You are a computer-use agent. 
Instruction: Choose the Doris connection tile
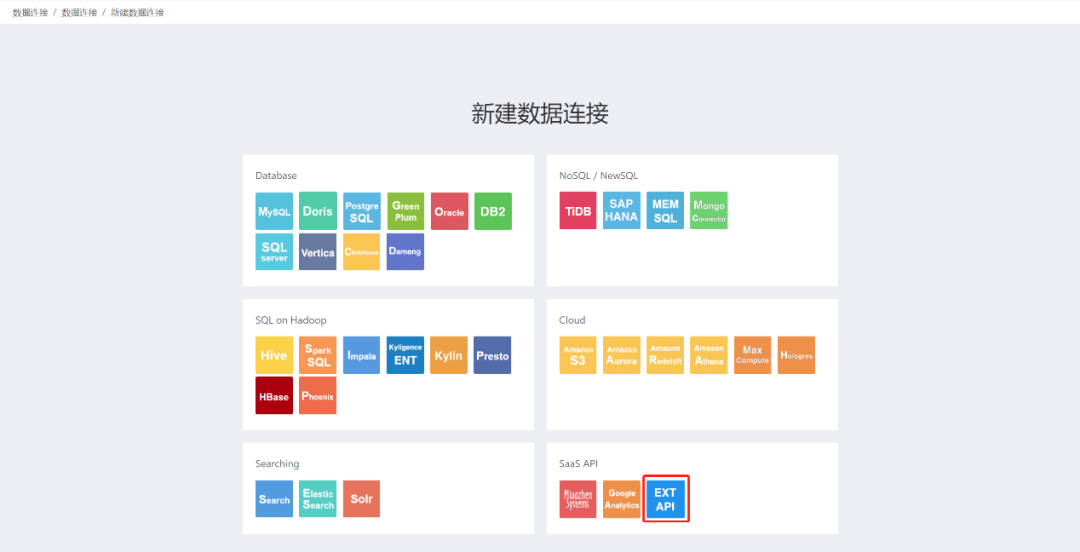point(318,211)
